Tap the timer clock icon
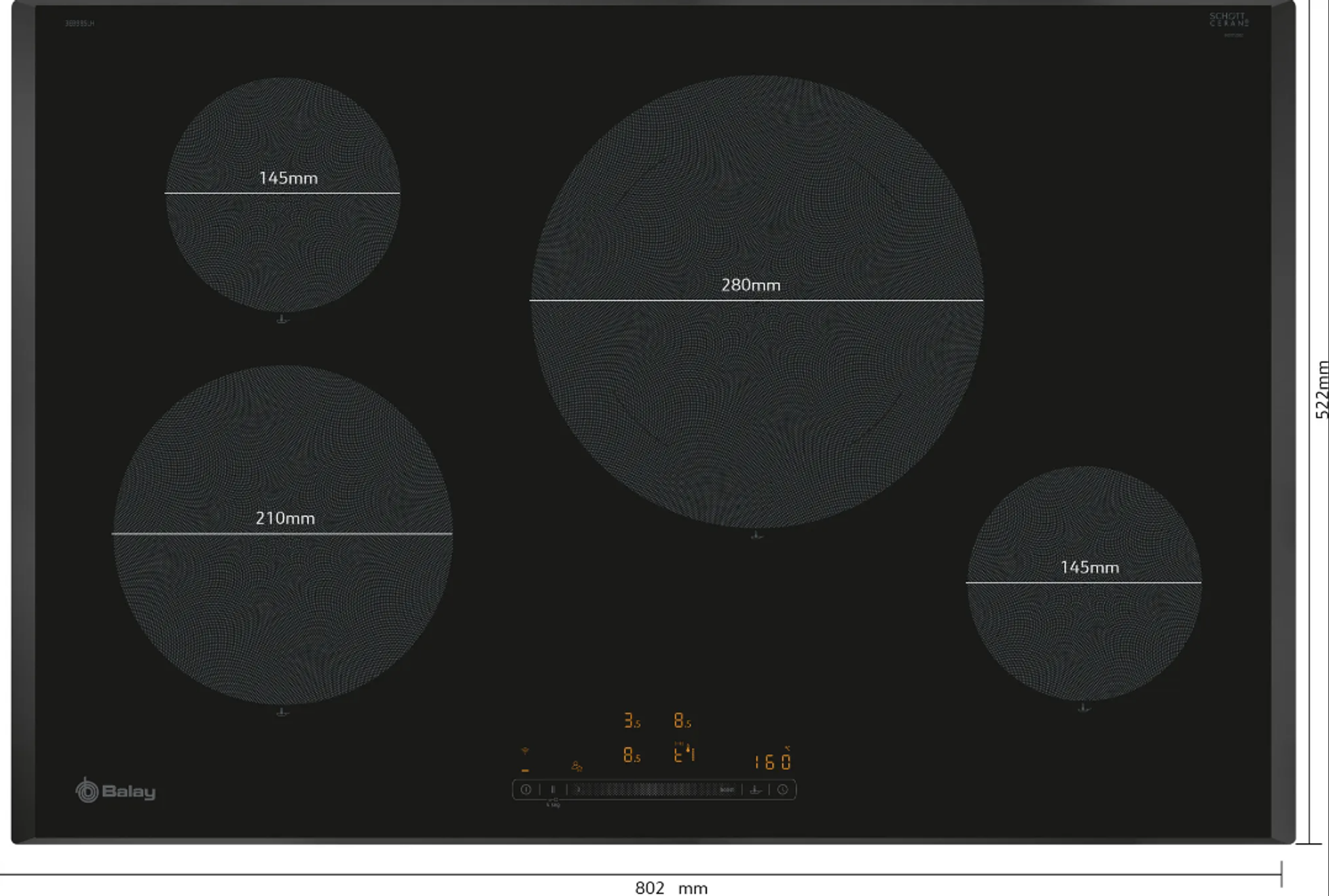The image size is (1329, 896). 782,789
